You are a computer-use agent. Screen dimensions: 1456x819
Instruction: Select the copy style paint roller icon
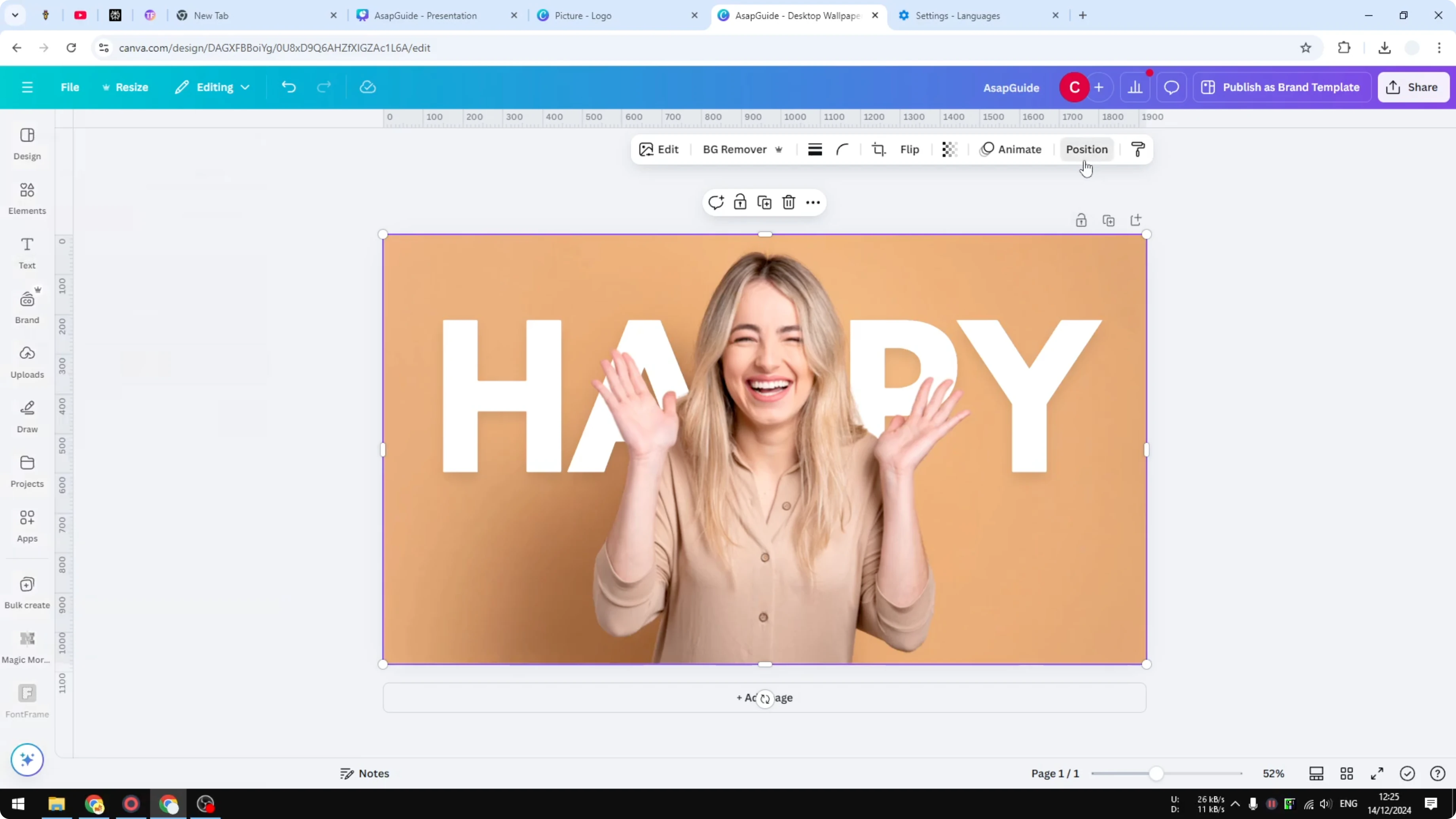(x=1138, y=149)
